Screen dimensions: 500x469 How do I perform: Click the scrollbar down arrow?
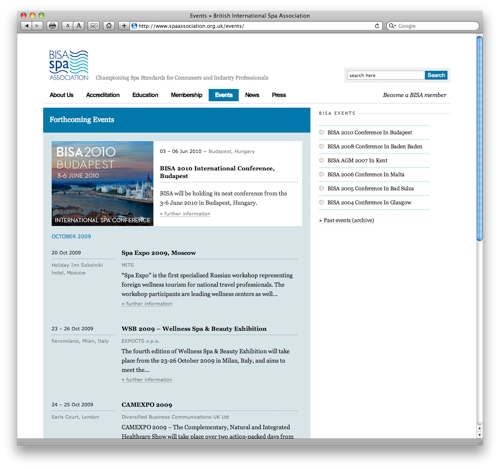[480, 435]
